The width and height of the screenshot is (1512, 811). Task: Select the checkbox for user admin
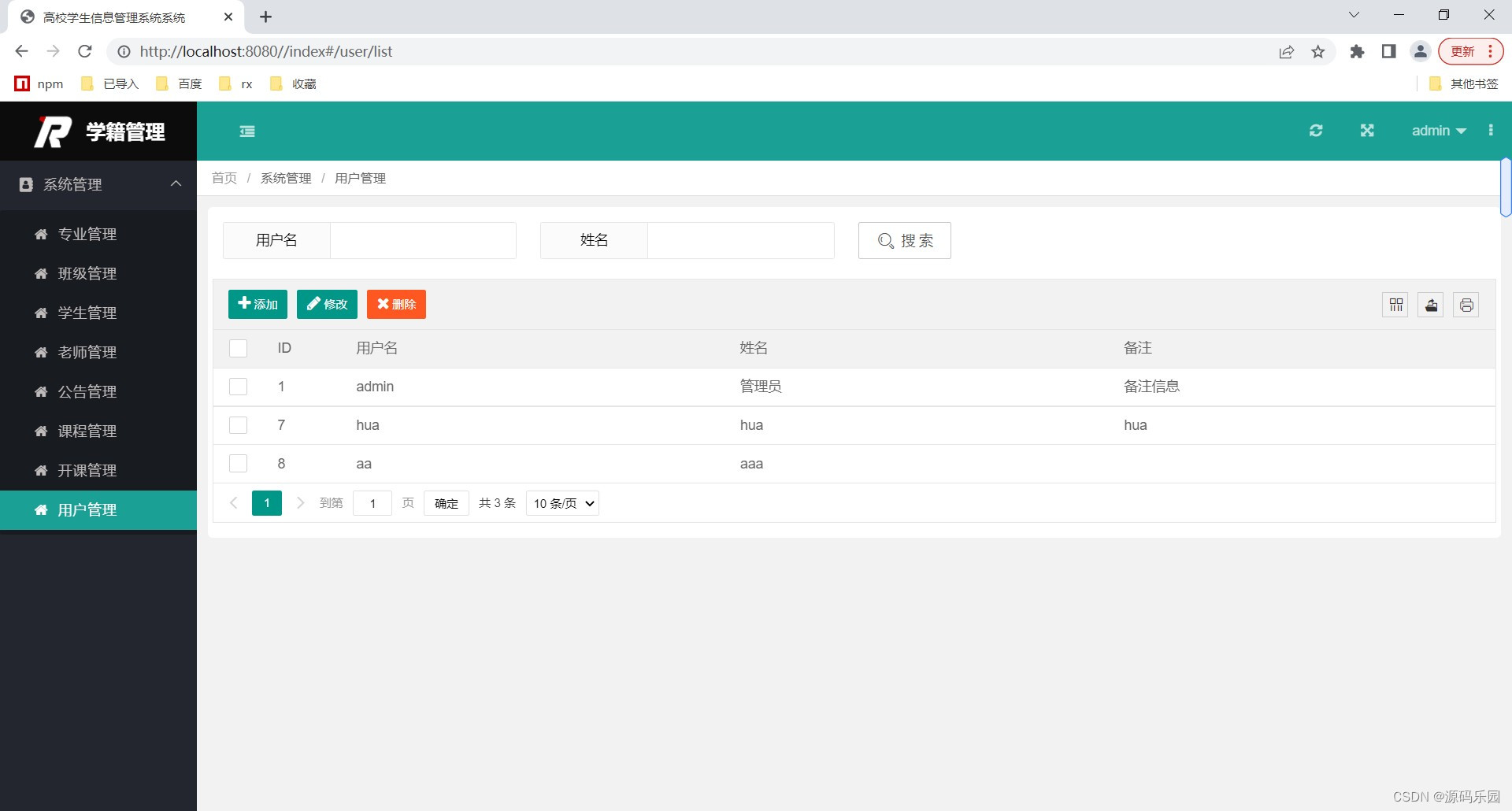click(238, 387)
